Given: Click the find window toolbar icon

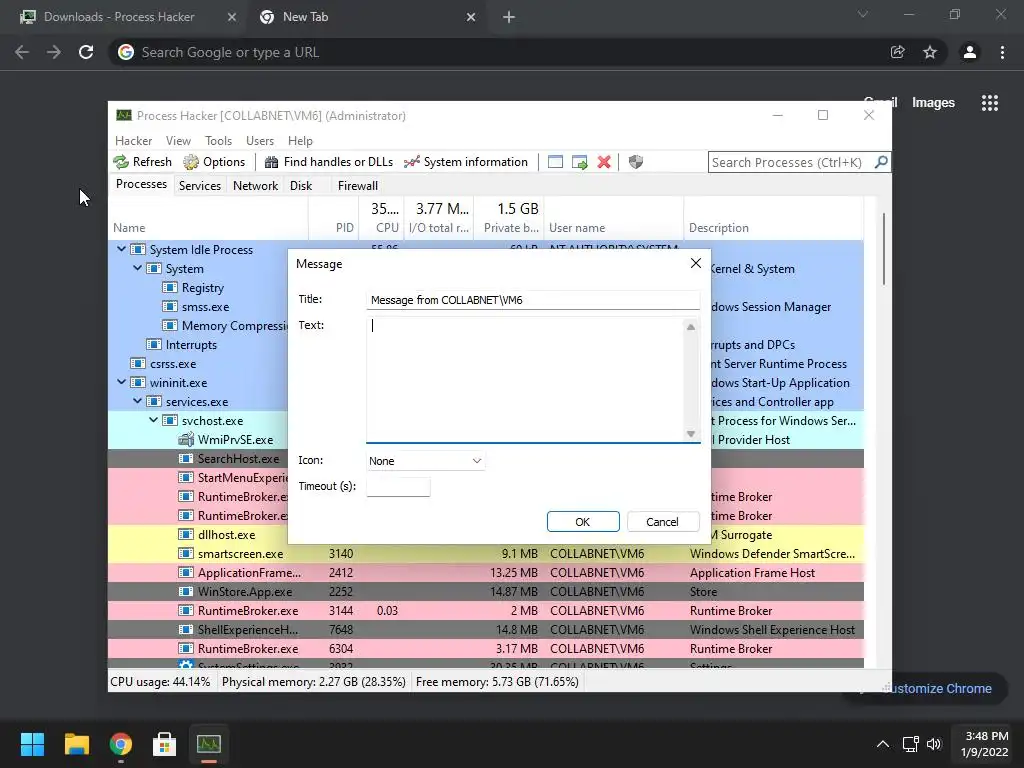Looking at the screenshot, I should coord(555,162).
